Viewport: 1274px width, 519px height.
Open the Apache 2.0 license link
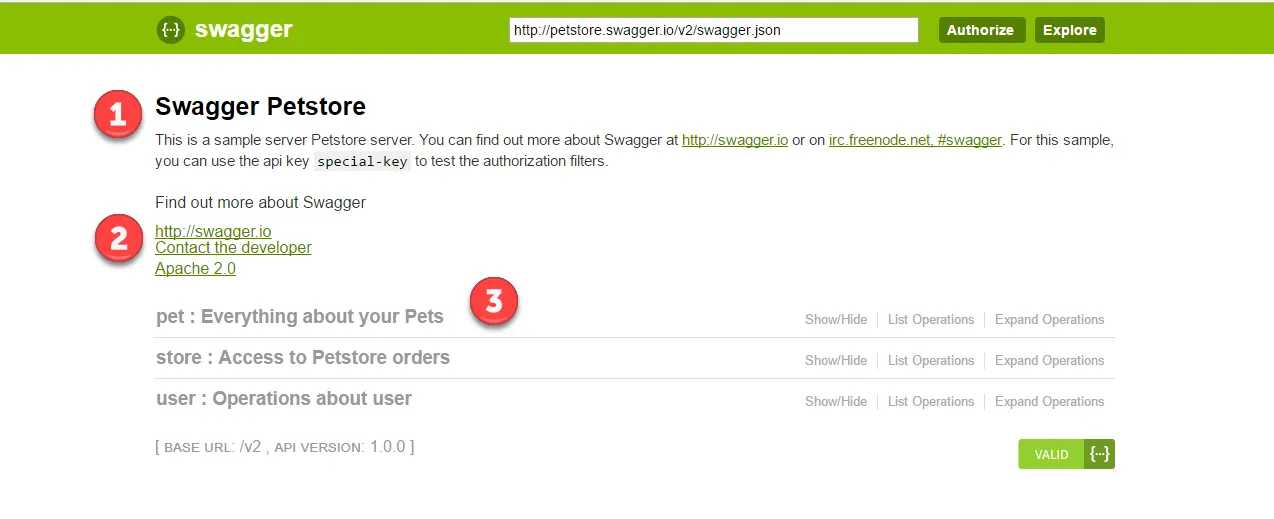pyautogui.click(x=195, y=269)
